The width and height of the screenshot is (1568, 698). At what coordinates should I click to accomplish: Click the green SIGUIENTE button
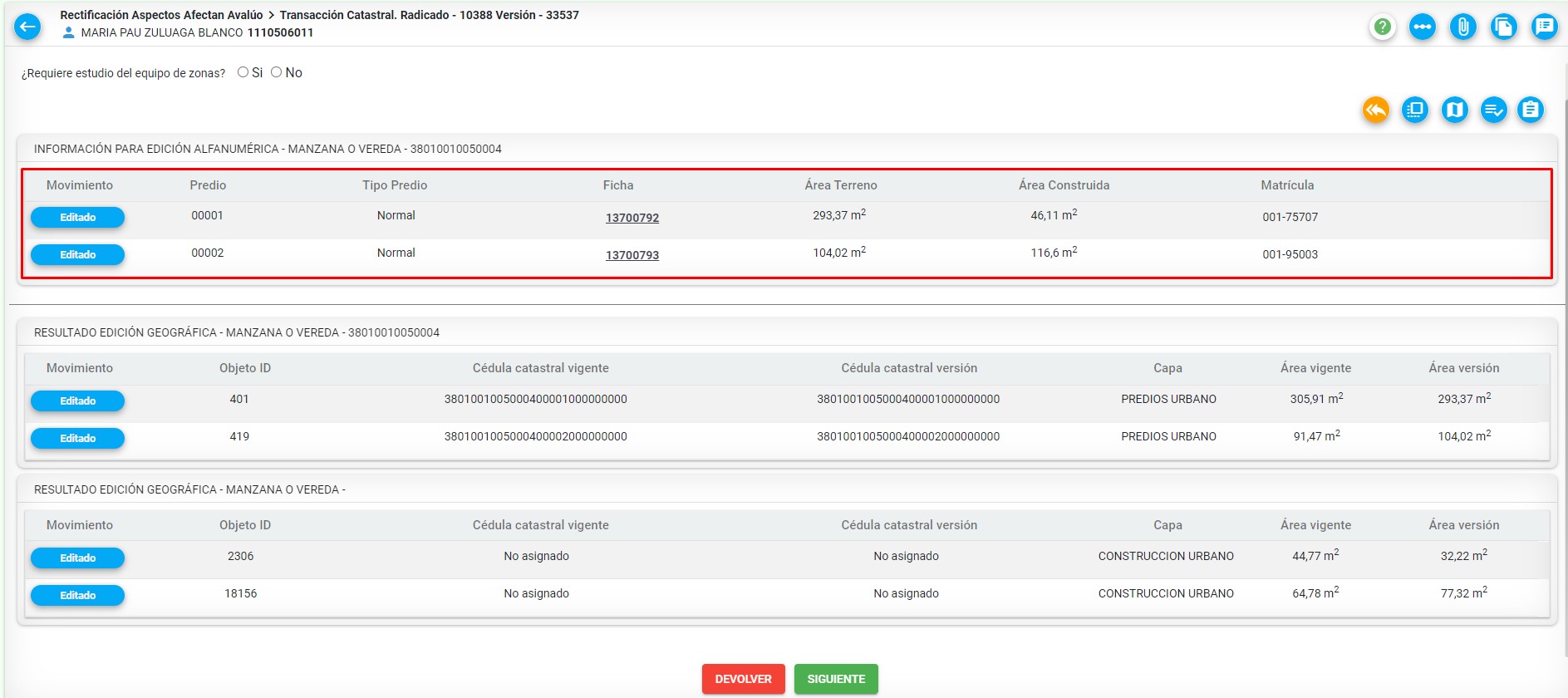click(836, 679)
